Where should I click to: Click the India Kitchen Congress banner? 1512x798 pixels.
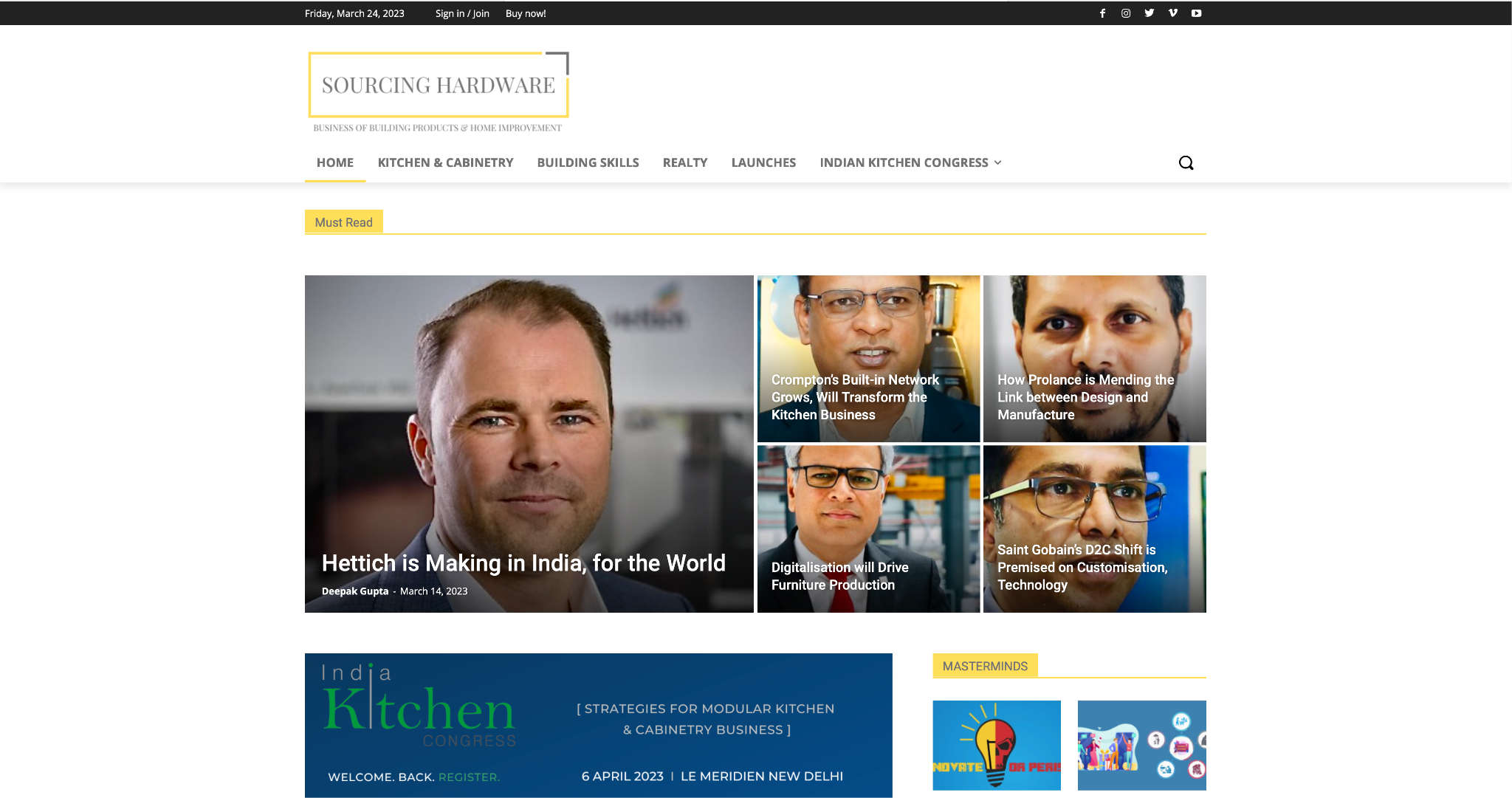pos(598,725)
